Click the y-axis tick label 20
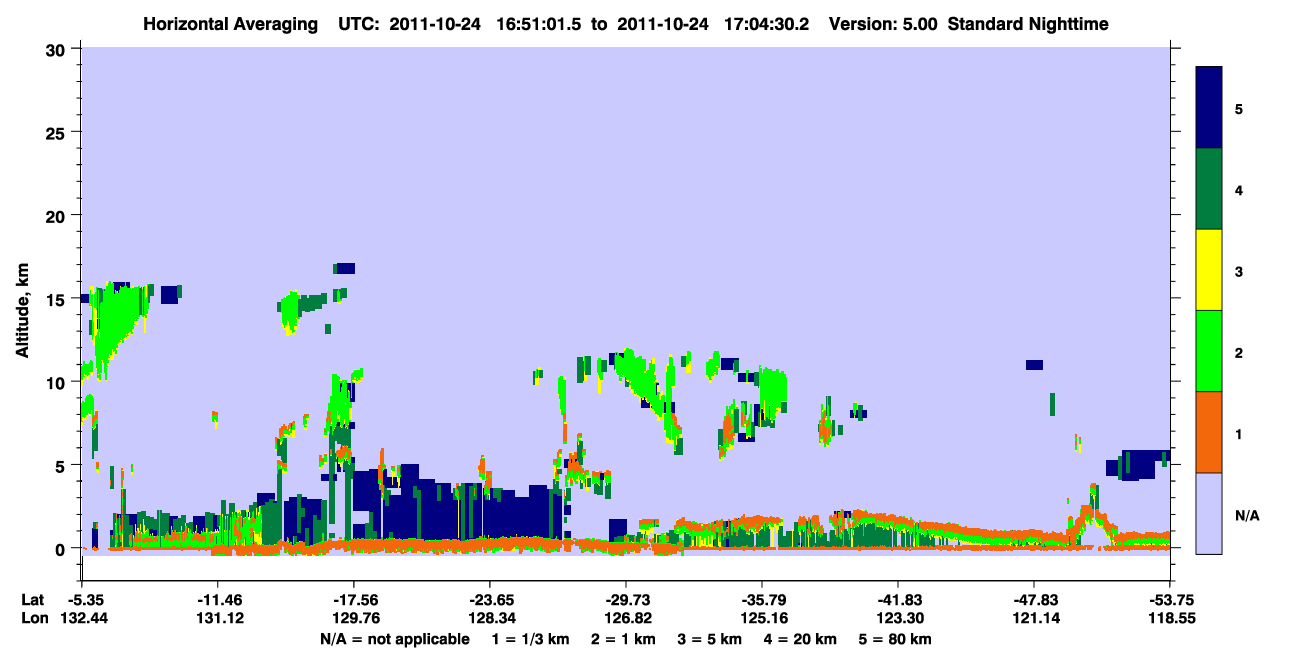Viewport: 1300px width, 667px height. tap(57, 216)
